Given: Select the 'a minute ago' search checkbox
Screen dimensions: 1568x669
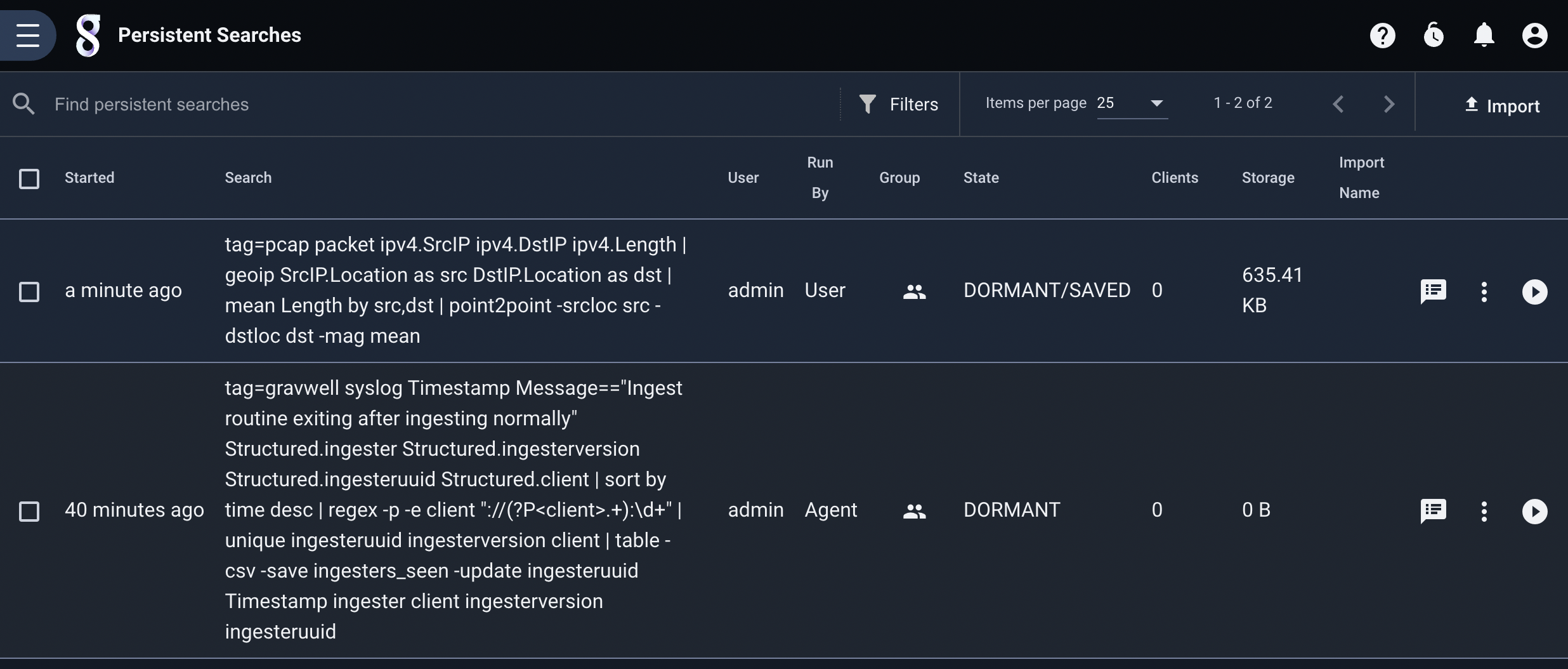Looking at the screenshot, I should [29, 291].
